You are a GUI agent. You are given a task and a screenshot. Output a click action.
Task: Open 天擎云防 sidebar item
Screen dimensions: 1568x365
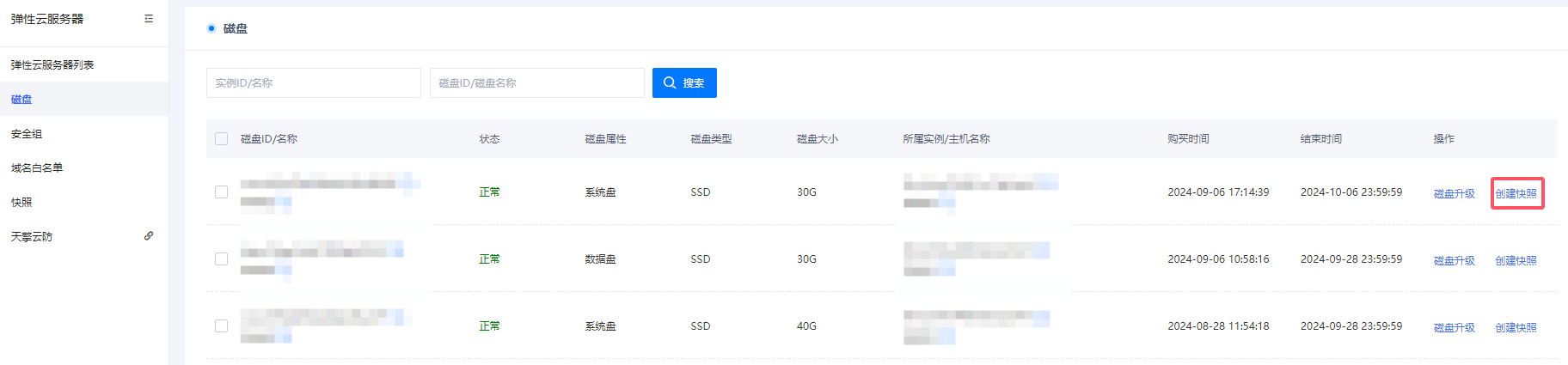(32, 237)
